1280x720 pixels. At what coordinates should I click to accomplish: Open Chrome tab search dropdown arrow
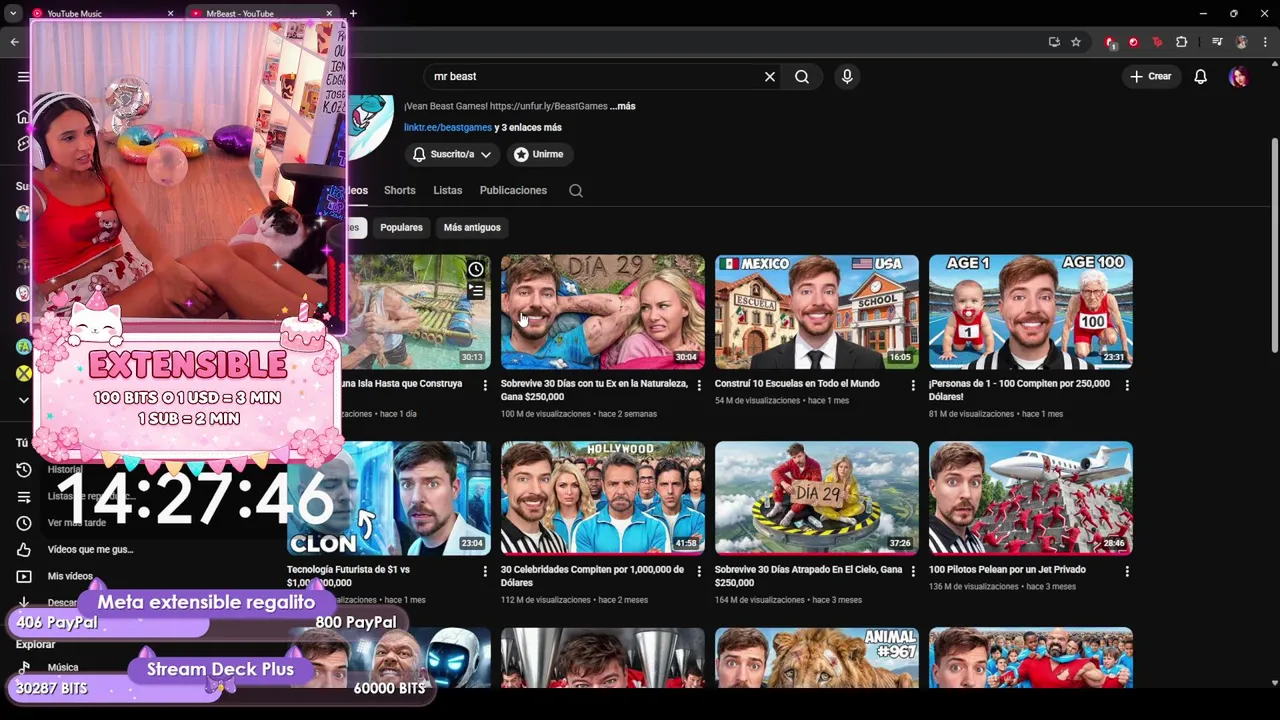13,14
